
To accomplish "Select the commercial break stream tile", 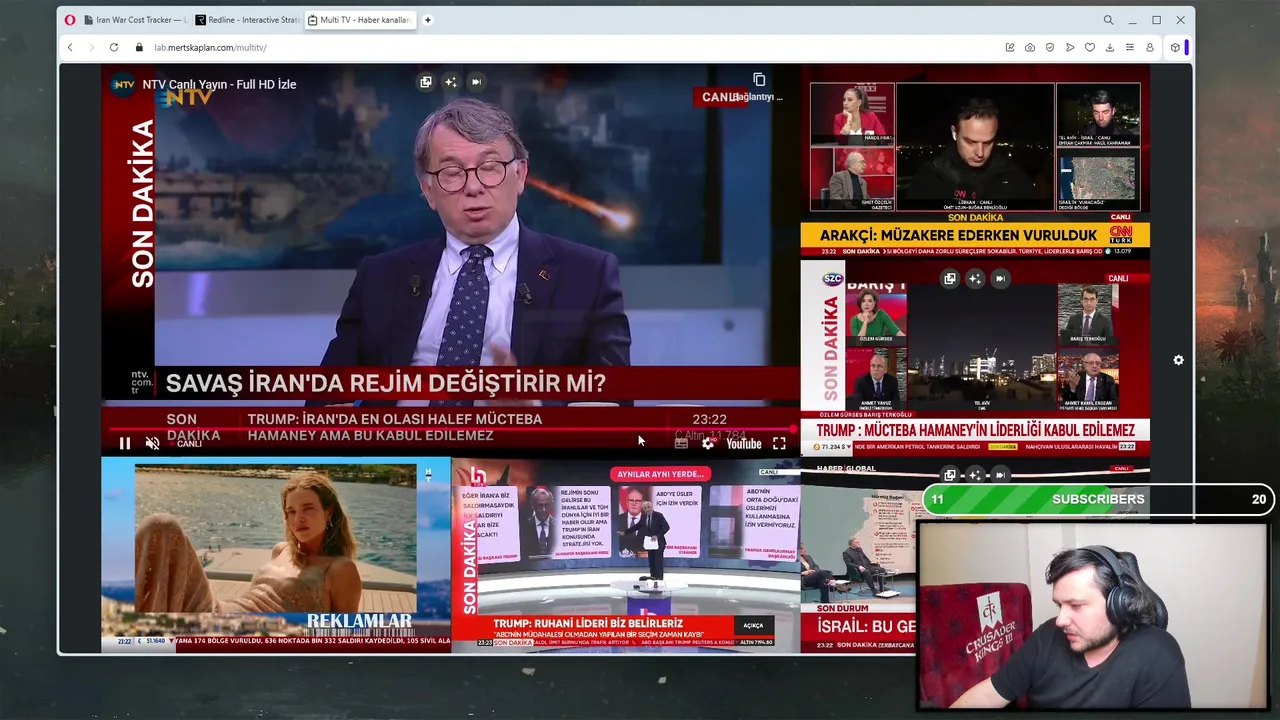I will 276,554.
